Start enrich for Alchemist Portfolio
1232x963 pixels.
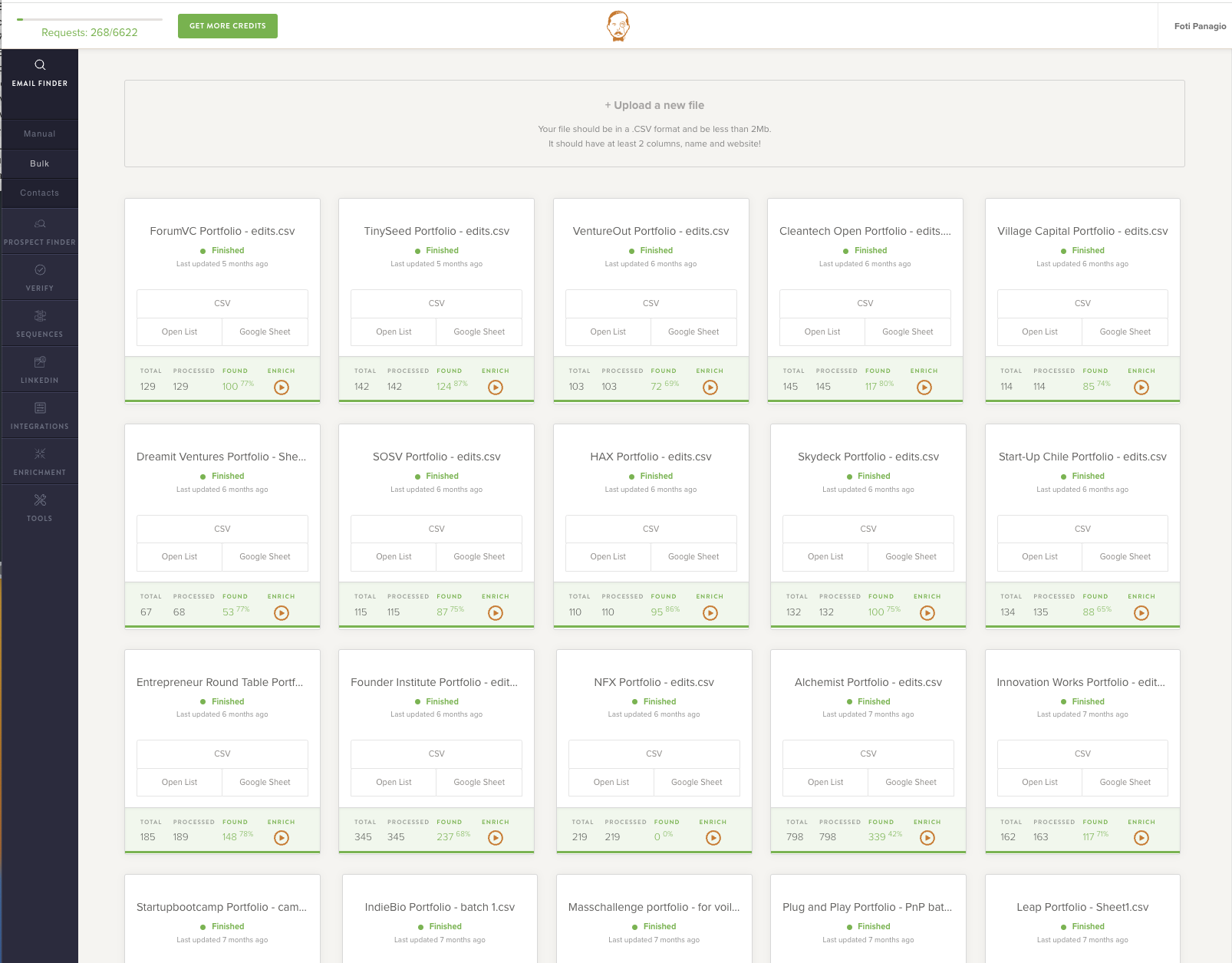pyautogui.click(x=927, y=838)
